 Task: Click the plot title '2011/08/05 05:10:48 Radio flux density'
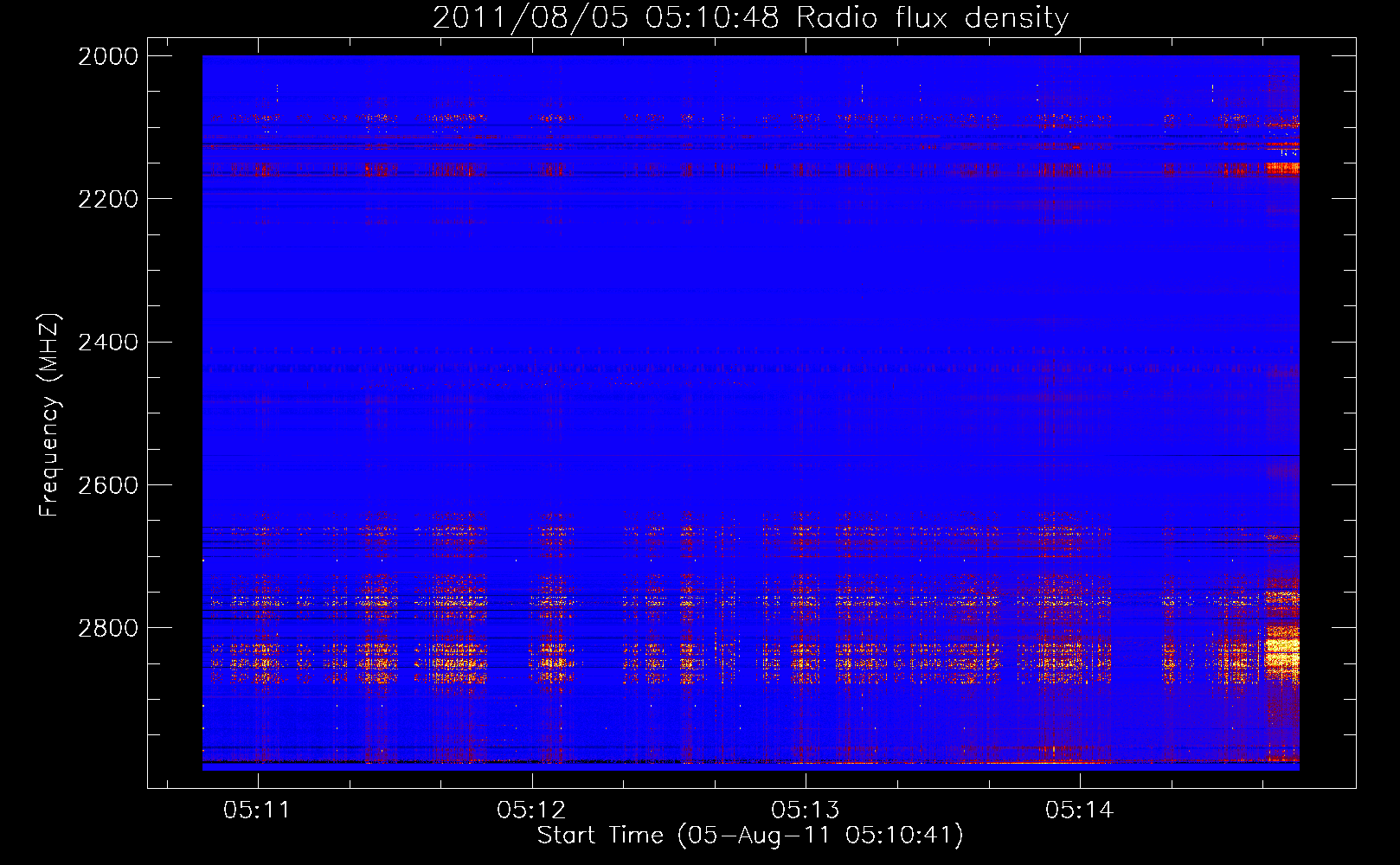click(x=750, y=17)
